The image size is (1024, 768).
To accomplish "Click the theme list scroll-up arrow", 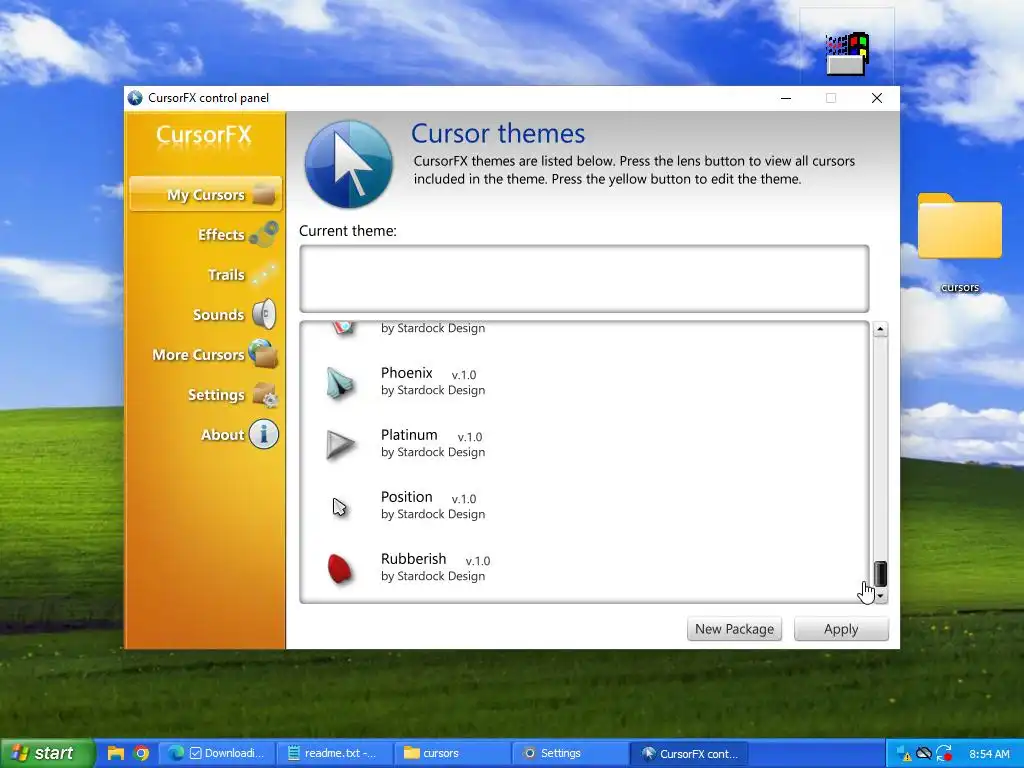I will tap(880, 329).
